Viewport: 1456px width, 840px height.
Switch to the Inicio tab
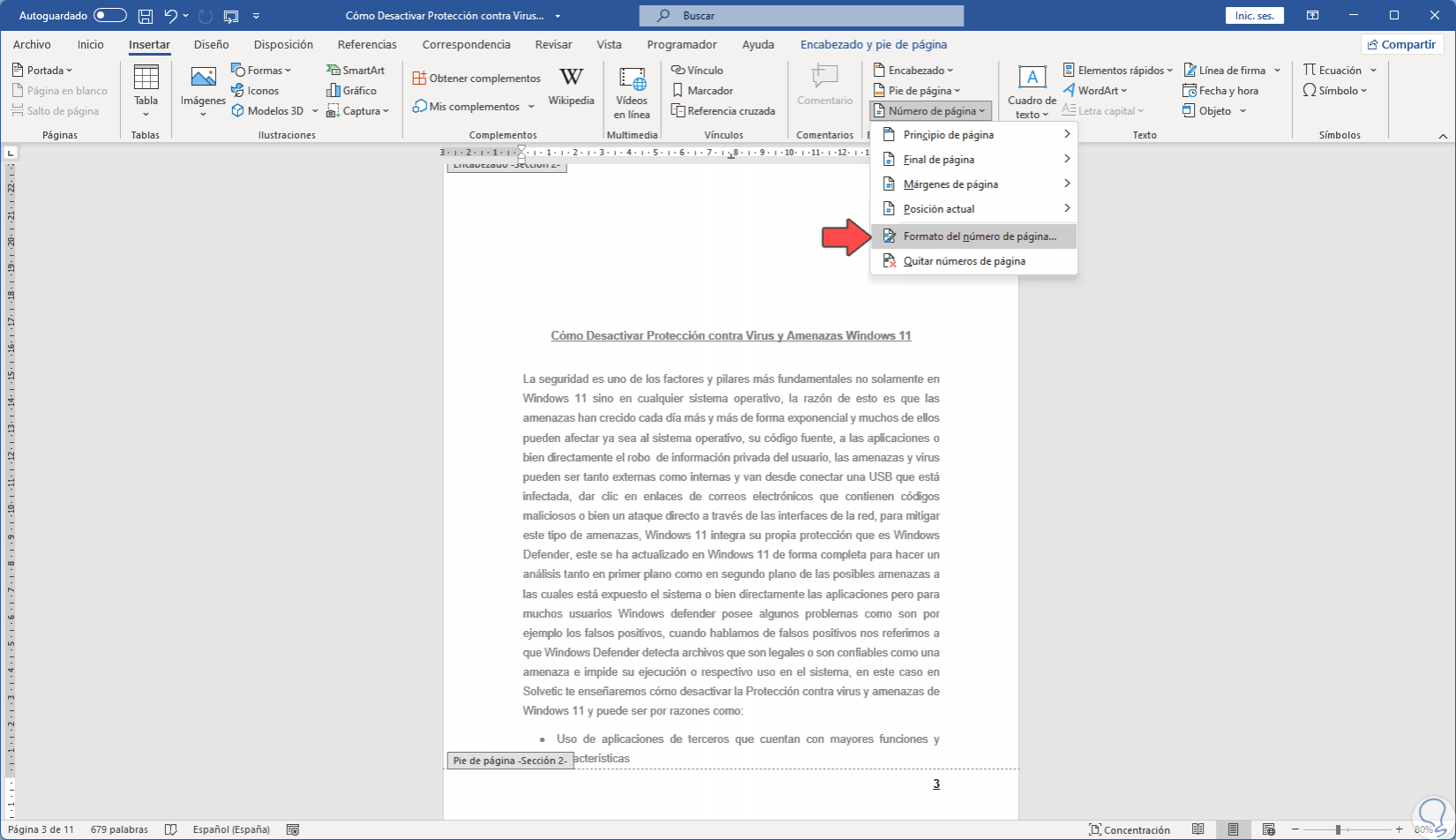coord(90,45)
